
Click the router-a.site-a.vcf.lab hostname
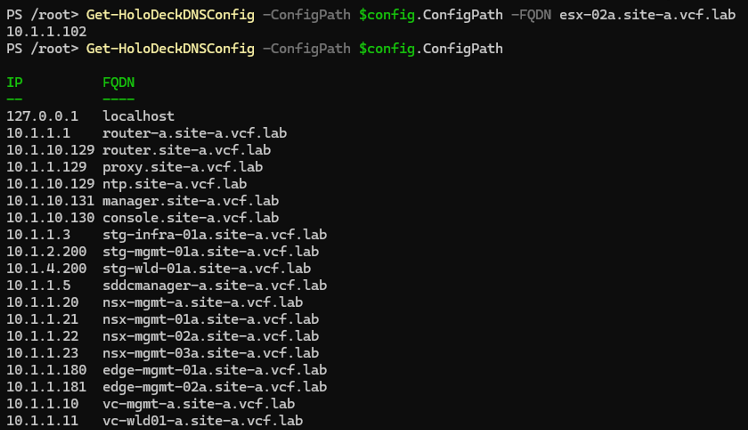pyautogui.click(x=195, y=133)
